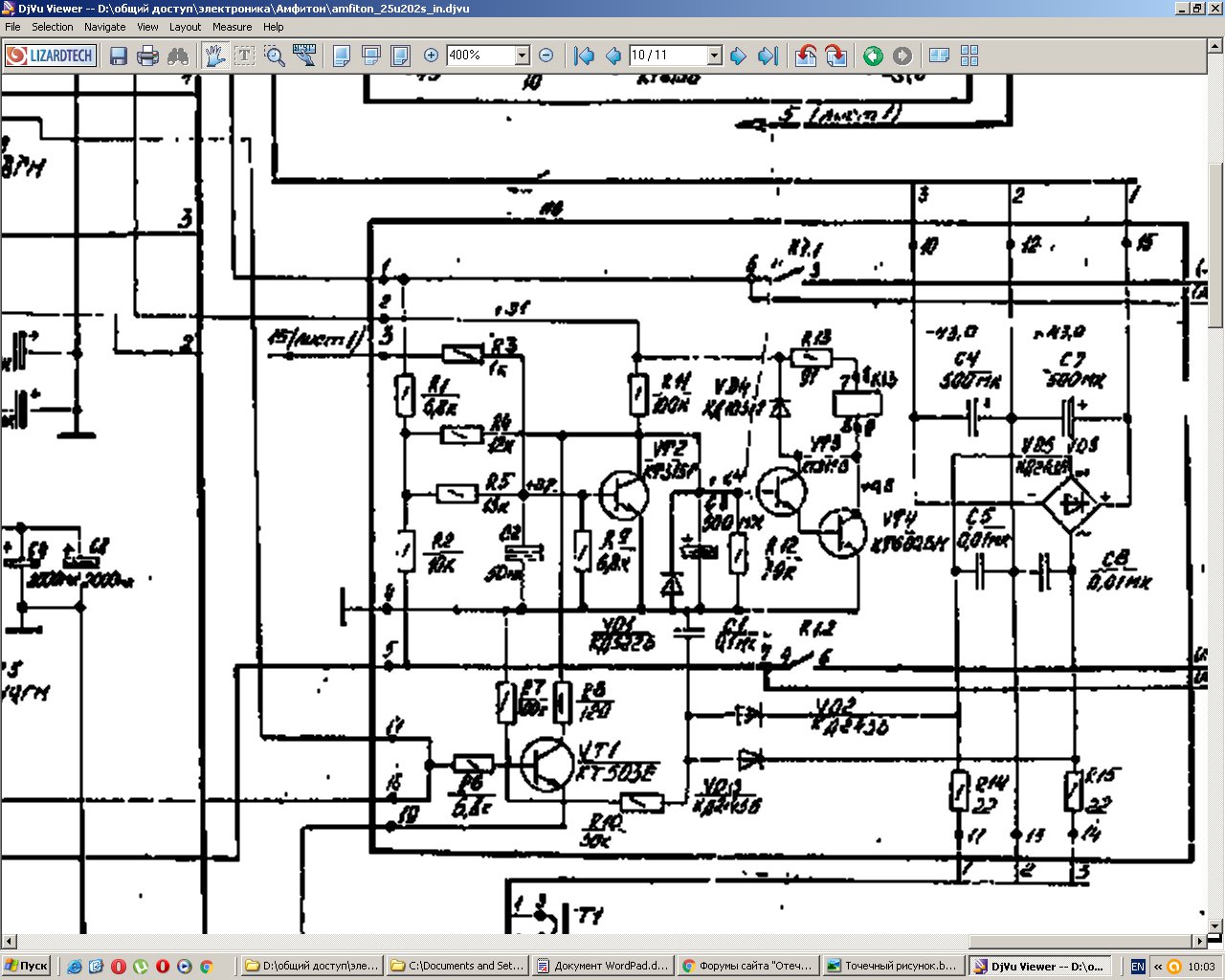The image size is (1225, 980).
Task: Click the zoom in plus button
Action: (431, 56)
